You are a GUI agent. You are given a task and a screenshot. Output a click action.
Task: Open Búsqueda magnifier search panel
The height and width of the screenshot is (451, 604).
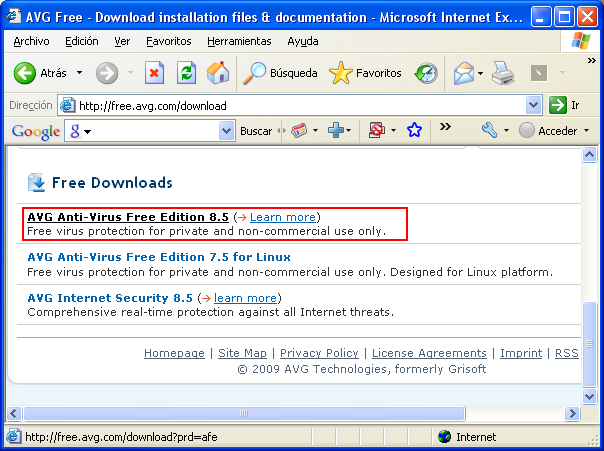tap(281, 73)
